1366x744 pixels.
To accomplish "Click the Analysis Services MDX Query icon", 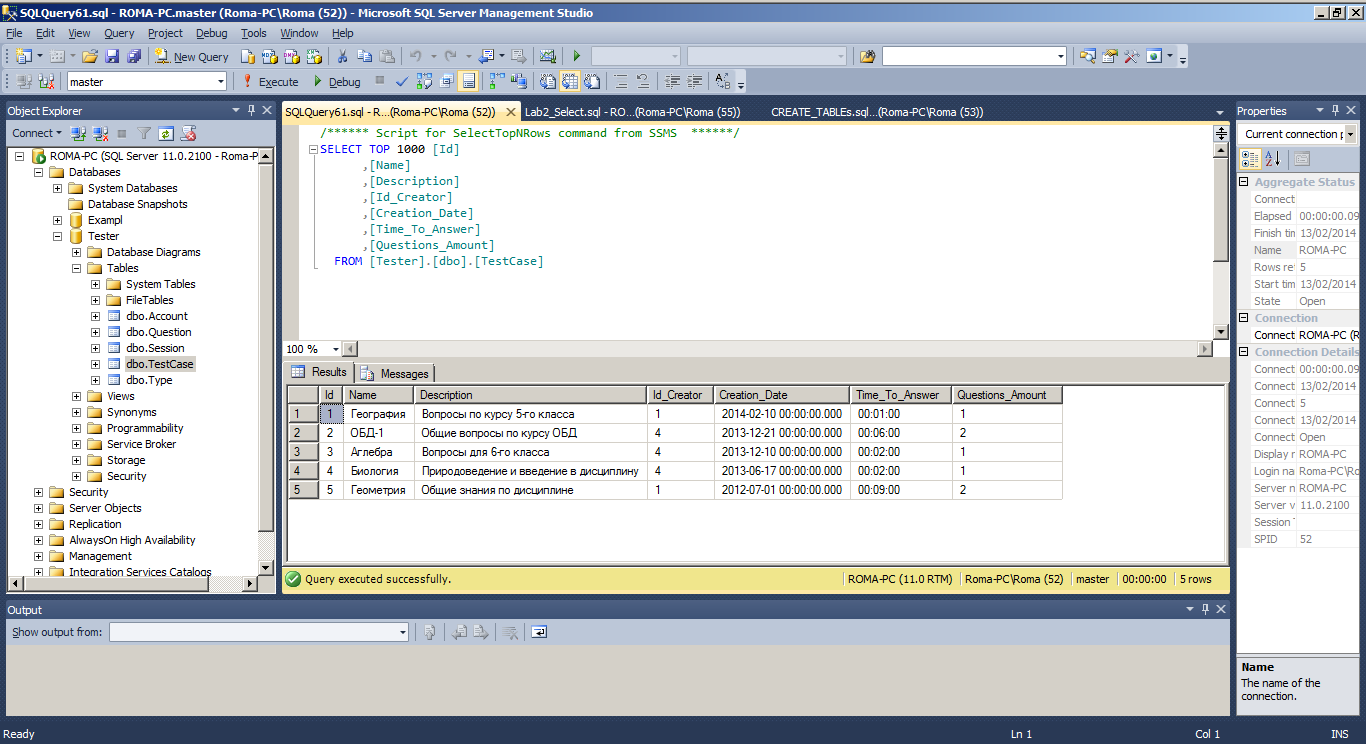I will (269, 57).
